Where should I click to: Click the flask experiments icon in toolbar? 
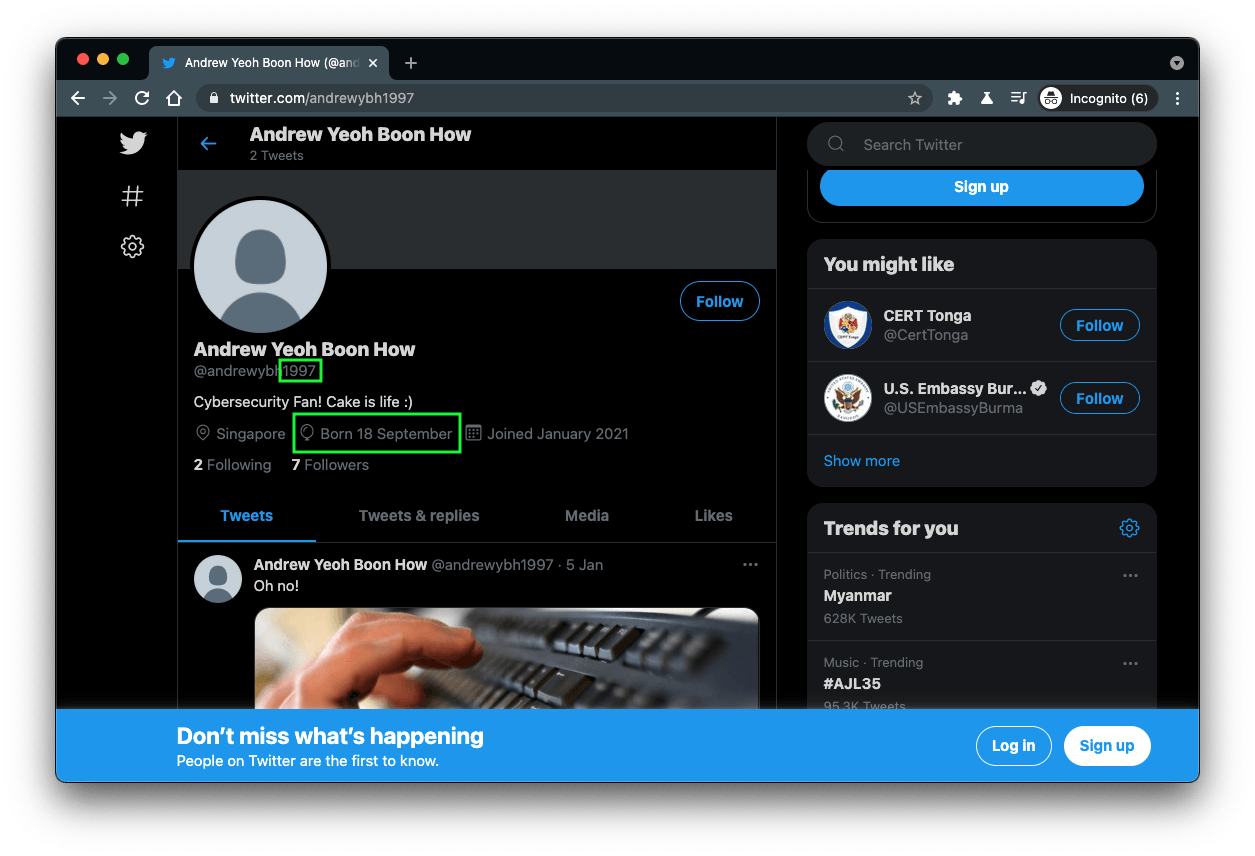click(986, 98)
